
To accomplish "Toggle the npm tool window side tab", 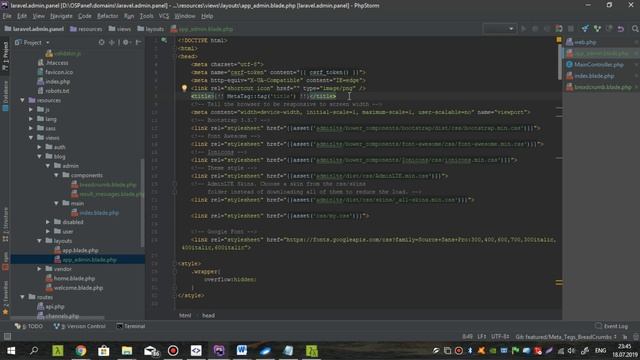I will click(x=5, y=262).
